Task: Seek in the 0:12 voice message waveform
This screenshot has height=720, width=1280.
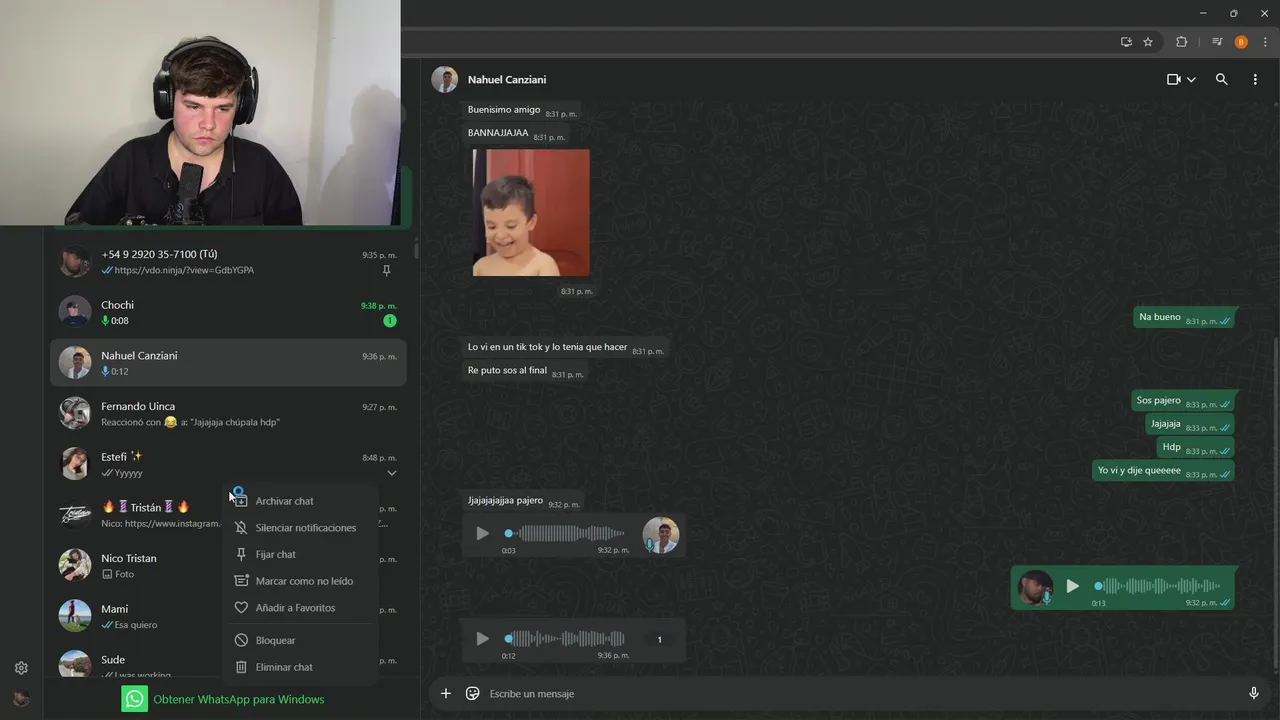Action: [x=565, y=639]
